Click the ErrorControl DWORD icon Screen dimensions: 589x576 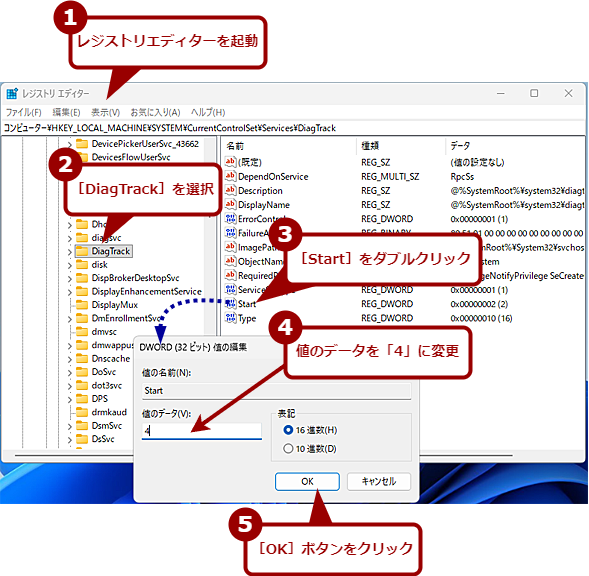[230, 218]
